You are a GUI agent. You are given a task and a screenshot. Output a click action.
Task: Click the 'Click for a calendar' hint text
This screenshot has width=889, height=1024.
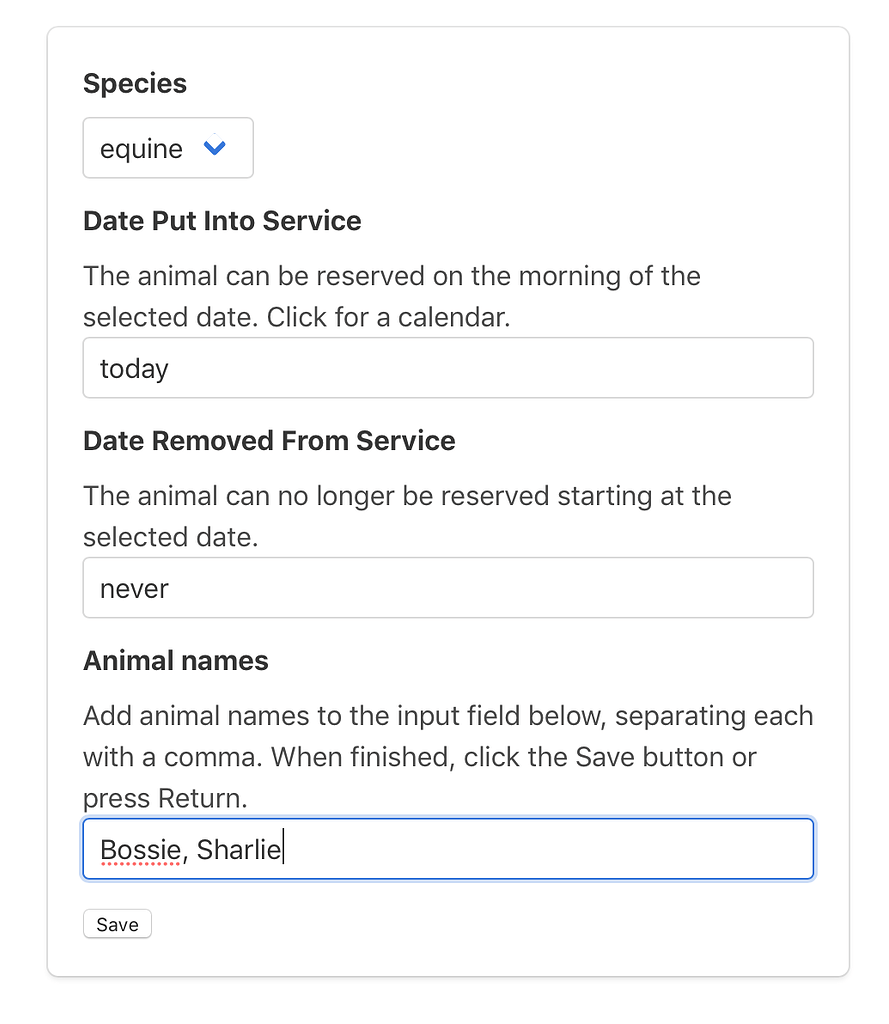click(388, 317)
